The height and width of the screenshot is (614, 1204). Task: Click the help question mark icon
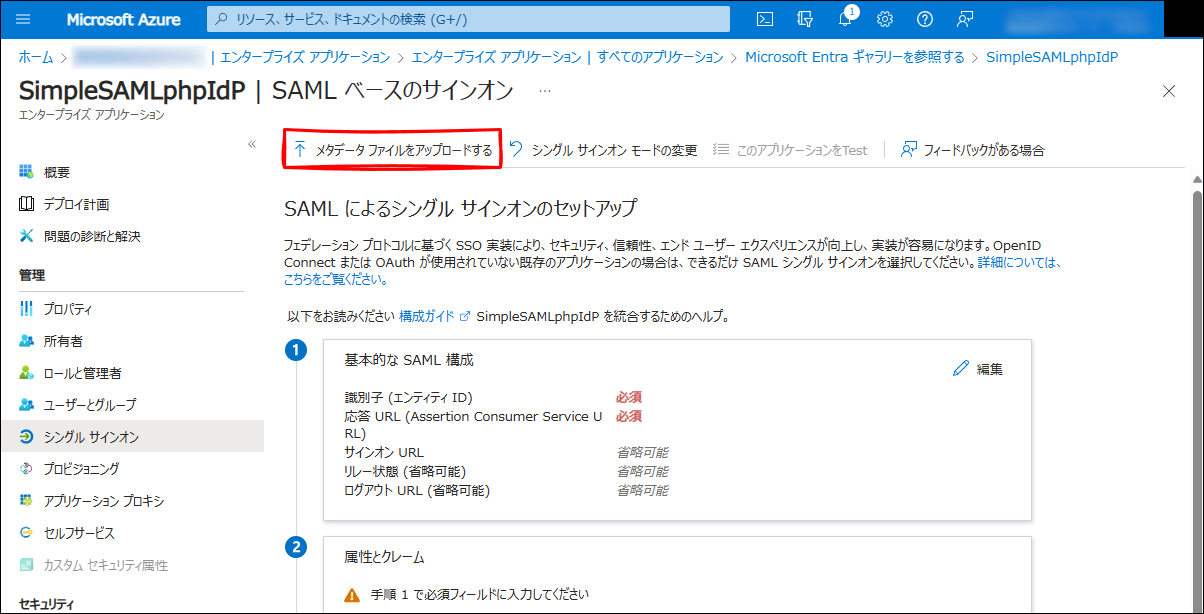point(925,19)
